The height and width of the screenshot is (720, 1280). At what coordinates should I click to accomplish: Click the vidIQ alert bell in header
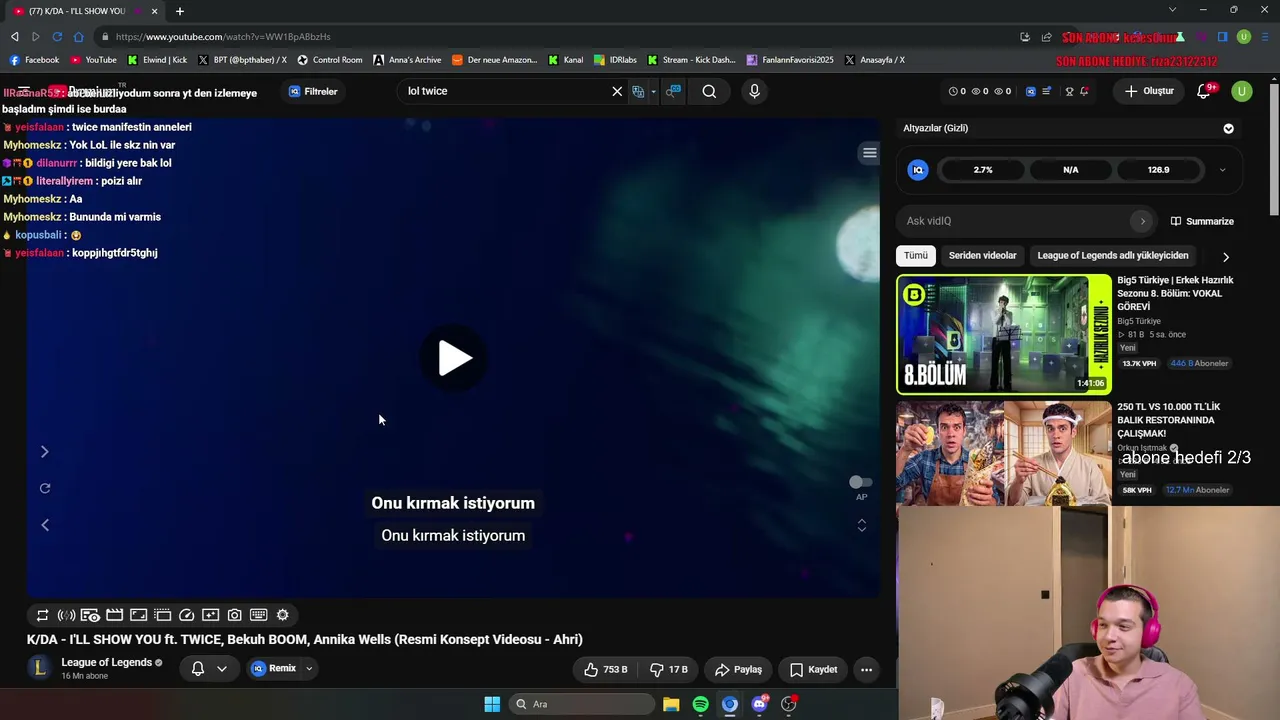(1085, 91)
